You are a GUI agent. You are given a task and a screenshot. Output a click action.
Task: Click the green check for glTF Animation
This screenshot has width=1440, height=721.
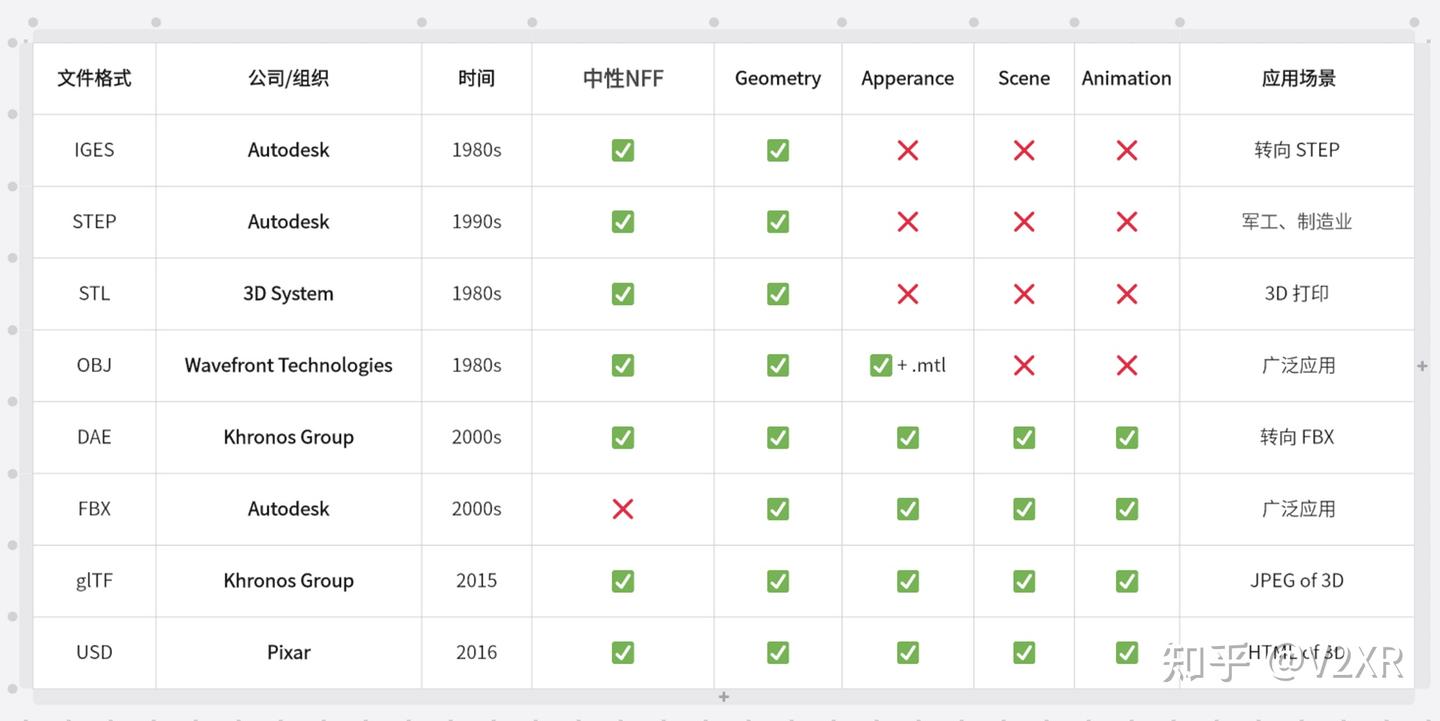click(1127, 581)
